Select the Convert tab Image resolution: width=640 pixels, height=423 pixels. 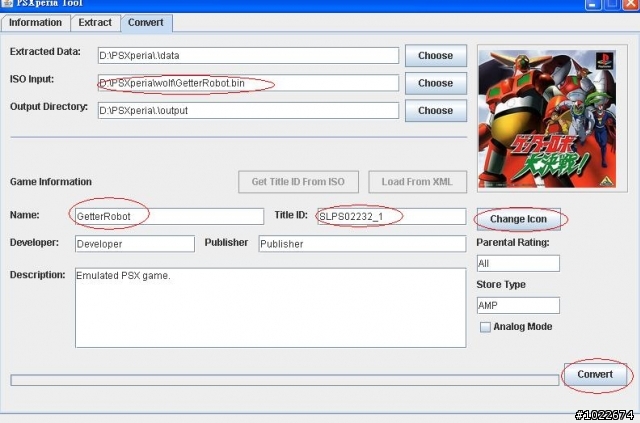click(x=146, y=23)
